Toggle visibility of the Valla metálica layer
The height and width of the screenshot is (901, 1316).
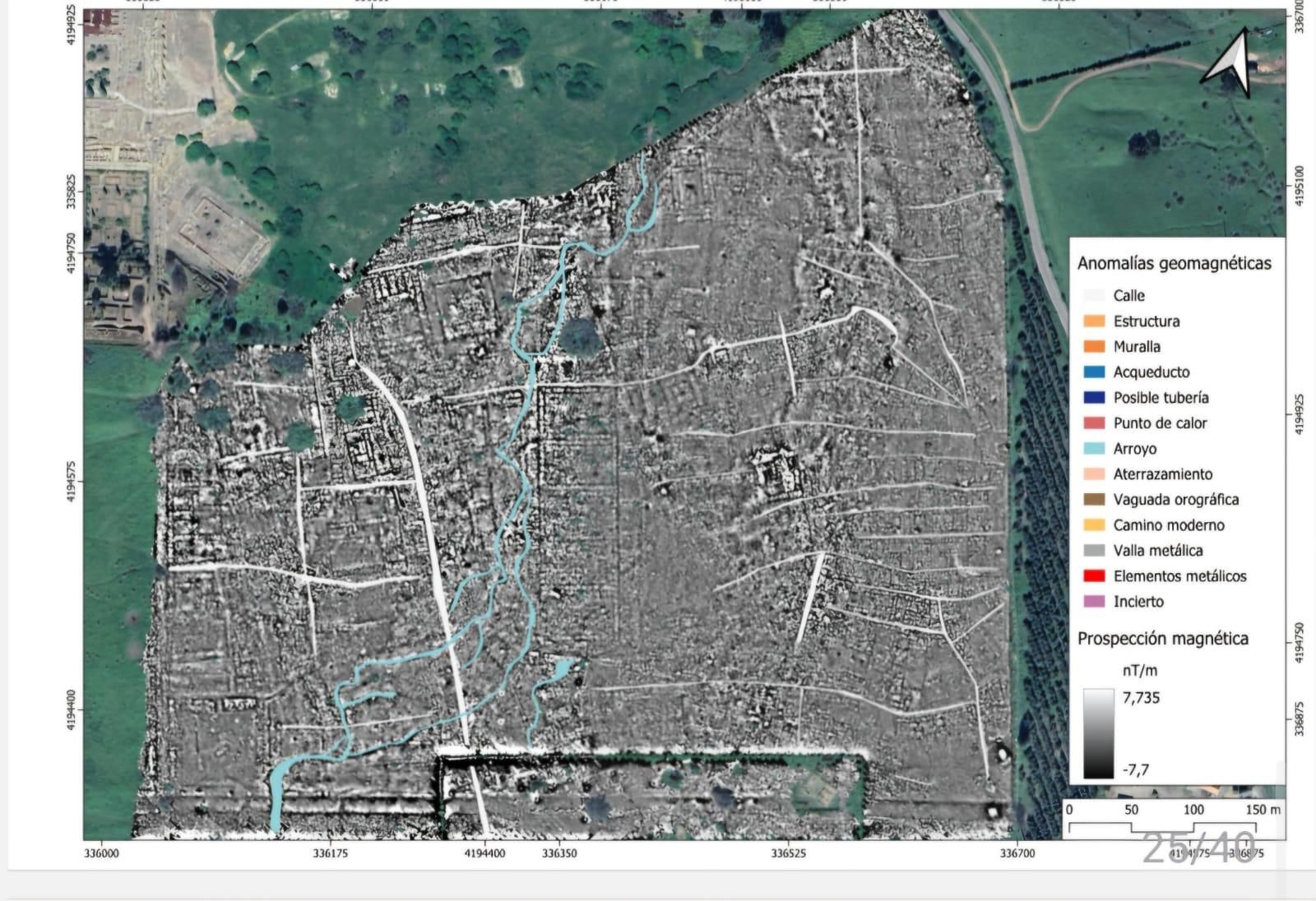[1094, 551]
